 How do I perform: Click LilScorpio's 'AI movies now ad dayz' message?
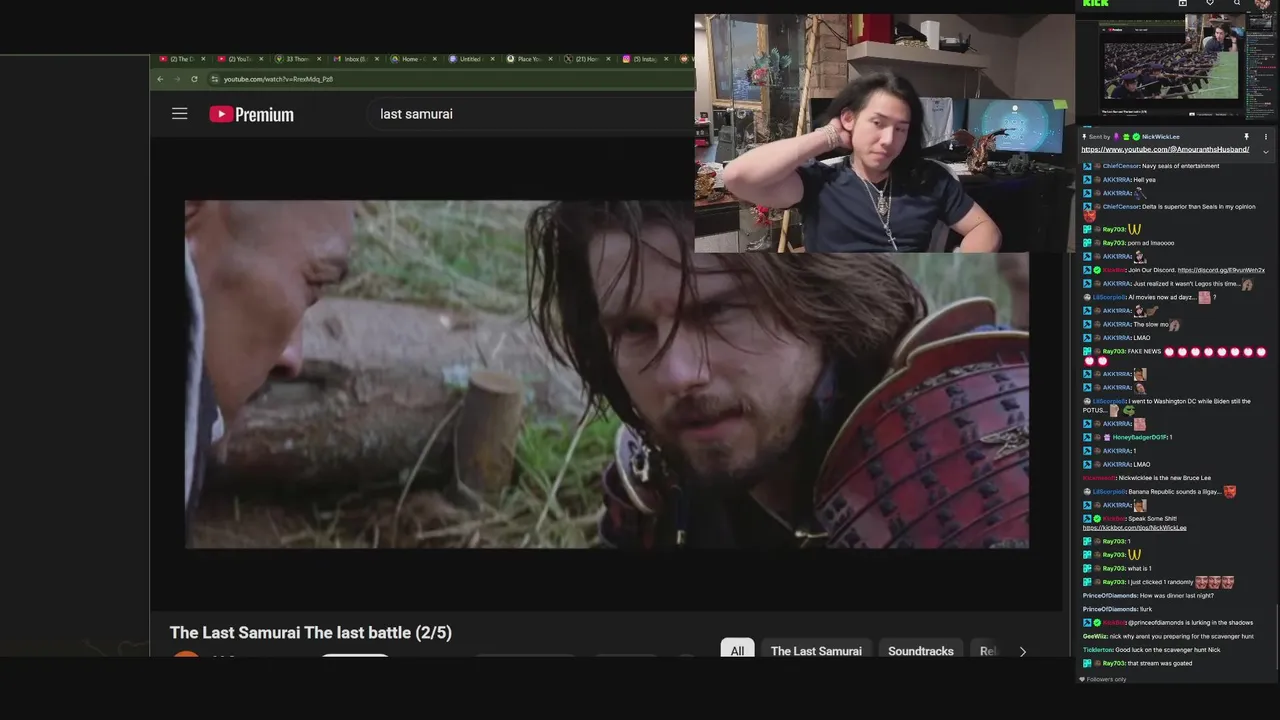point(1164,298)
